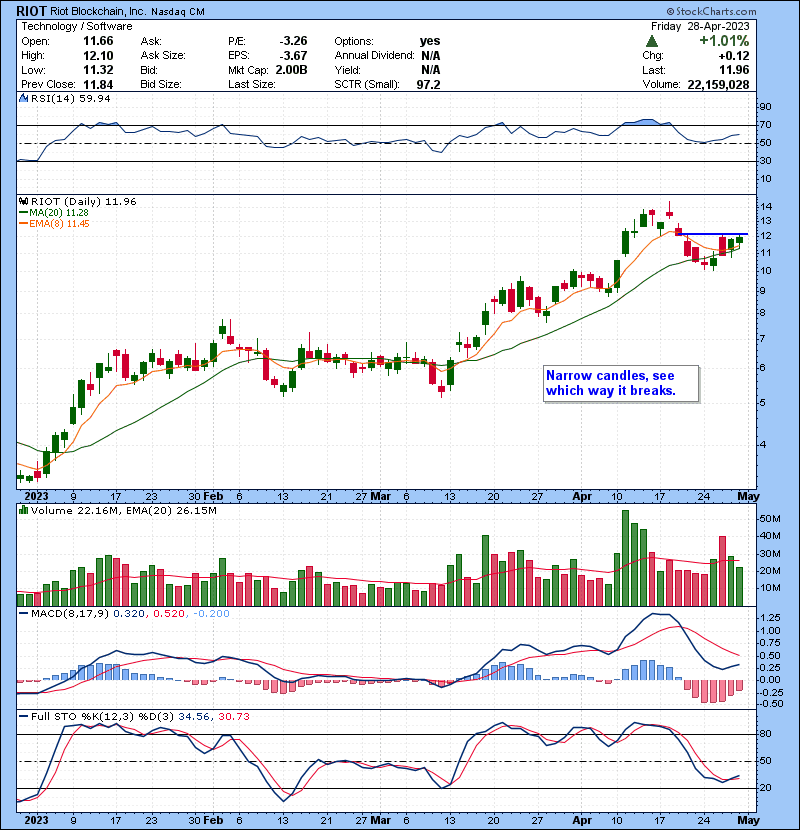Click the volume bars icon beside Volume label
The image size is (800, 830).
click(x=23, y=510)
